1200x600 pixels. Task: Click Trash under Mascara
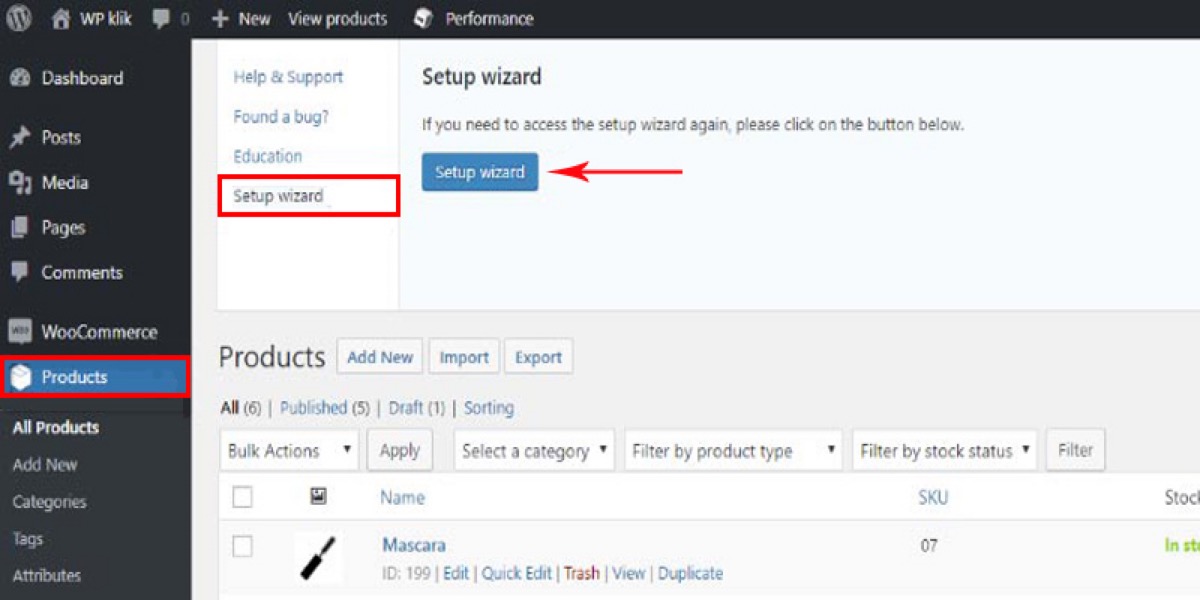click(582, 573)
